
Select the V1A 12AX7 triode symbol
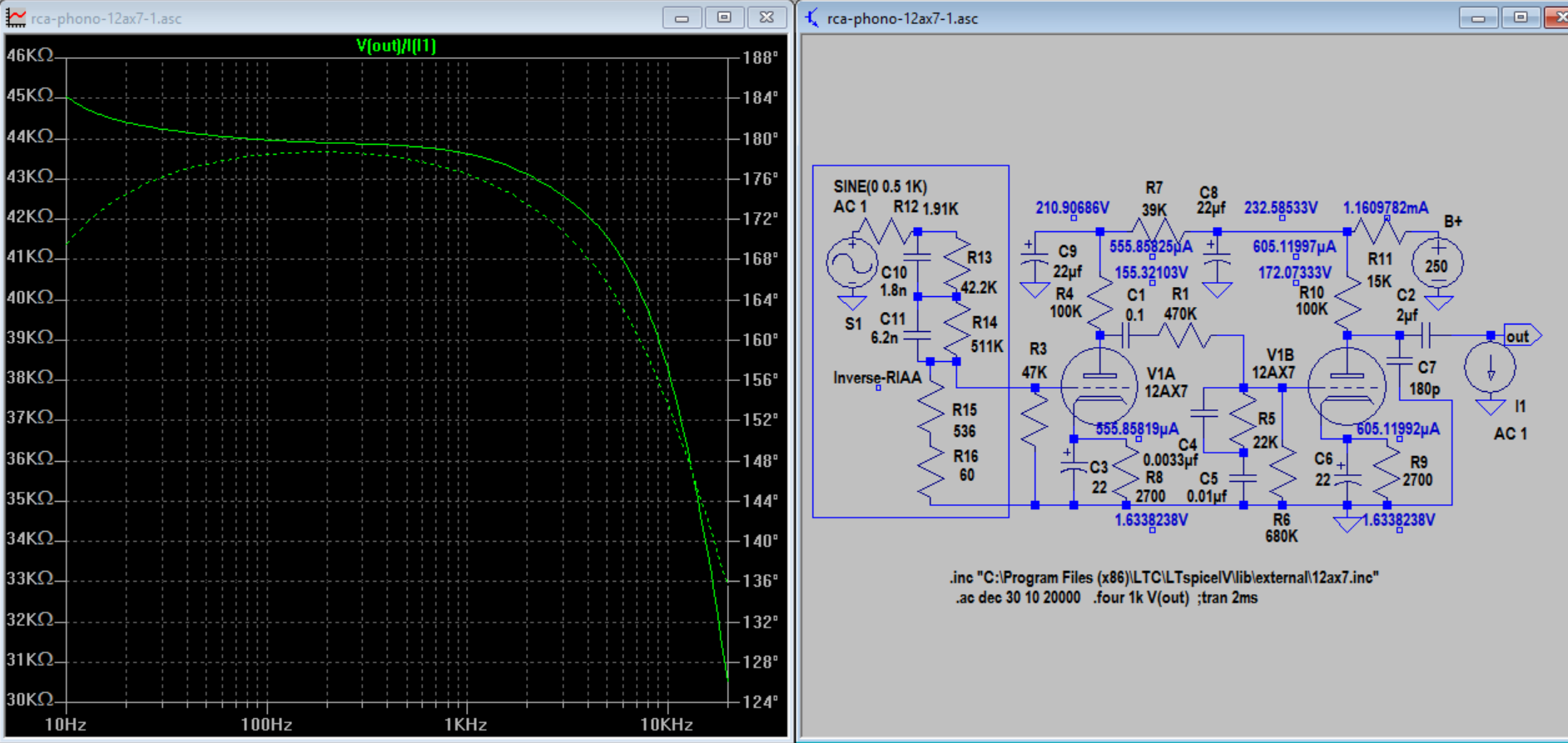[1099, 388]
